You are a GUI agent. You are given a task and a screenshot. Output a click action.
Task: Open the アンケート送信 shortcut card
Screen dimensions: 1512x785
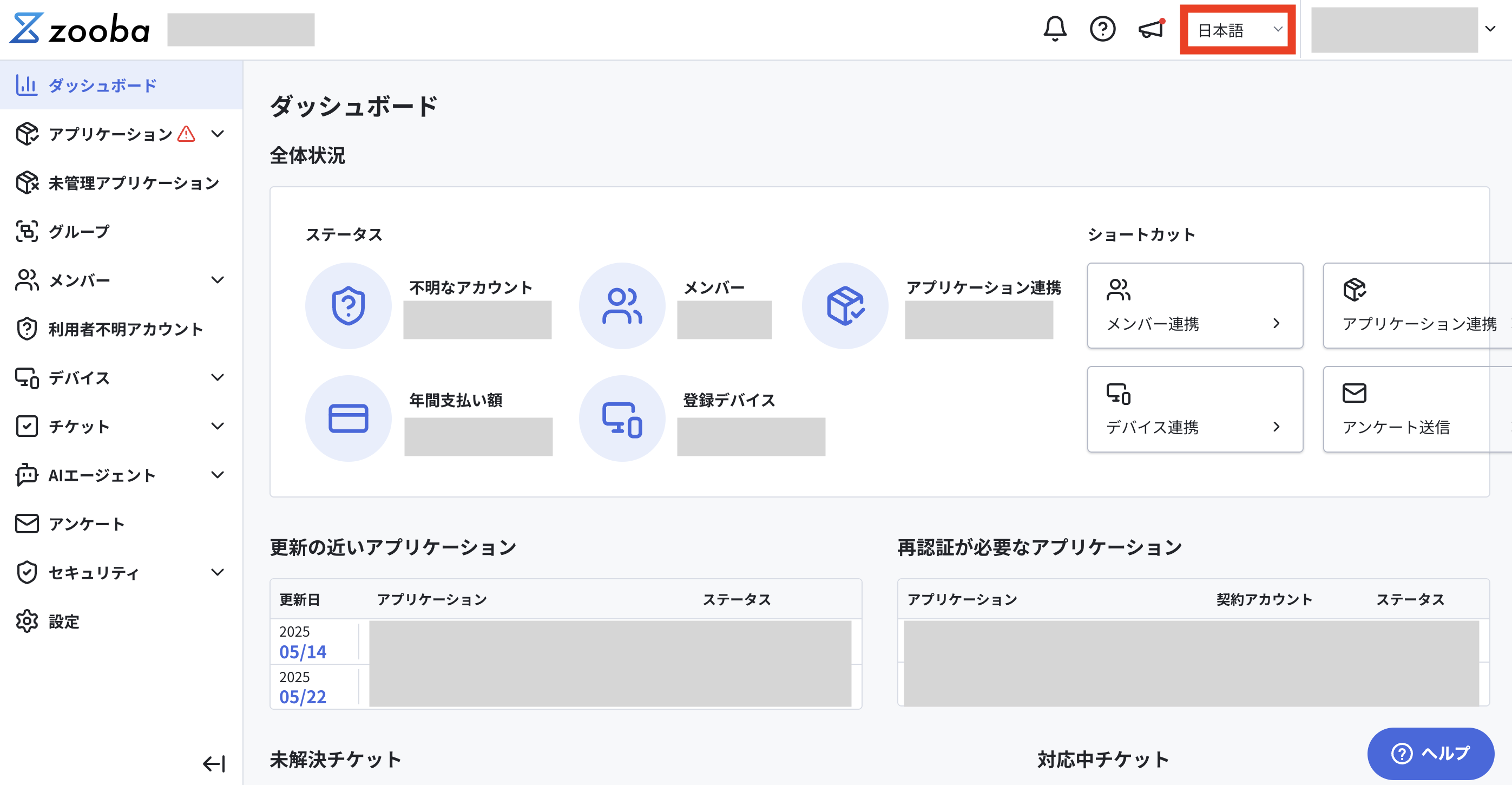click(1417, 409)
